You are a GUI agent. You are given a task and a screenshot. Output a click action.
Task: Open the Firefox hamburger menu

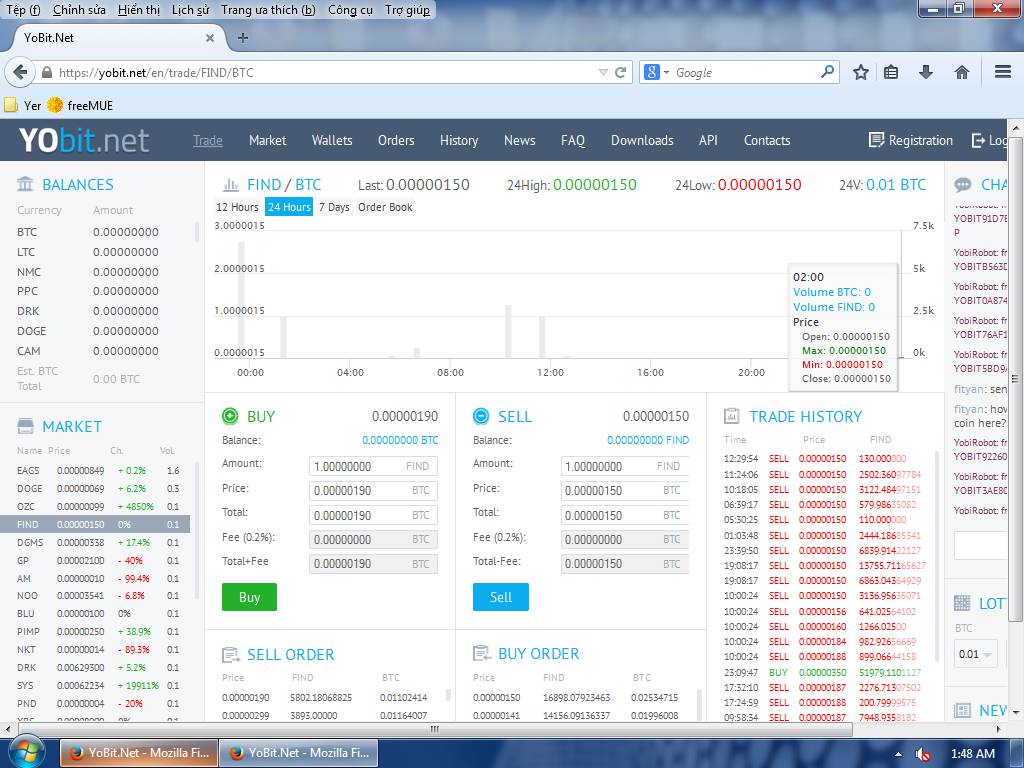1003,72
